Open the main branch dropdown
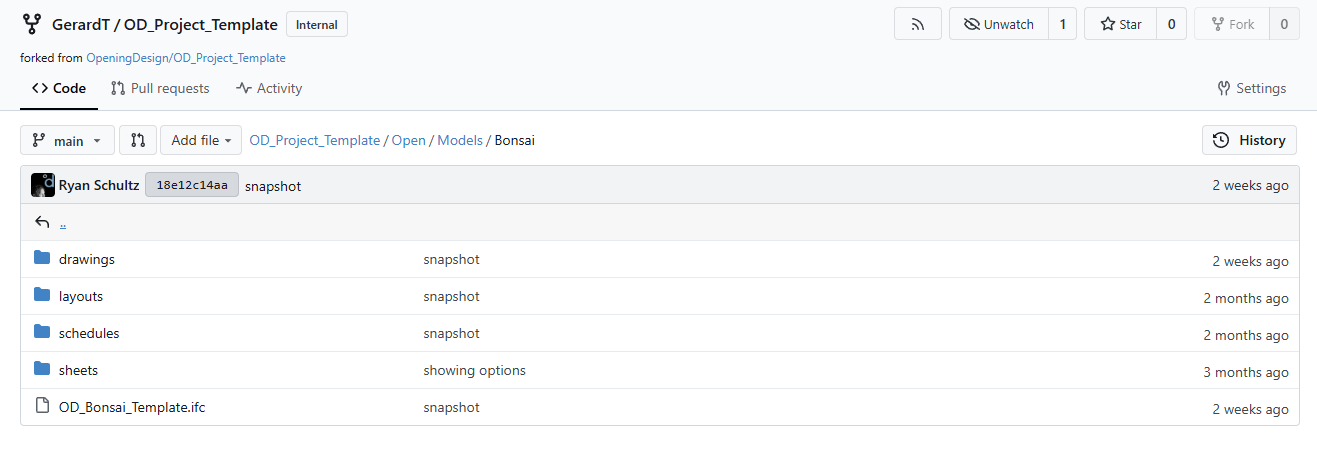This screenshot has height=456, width=1317. tap(67, 140)
